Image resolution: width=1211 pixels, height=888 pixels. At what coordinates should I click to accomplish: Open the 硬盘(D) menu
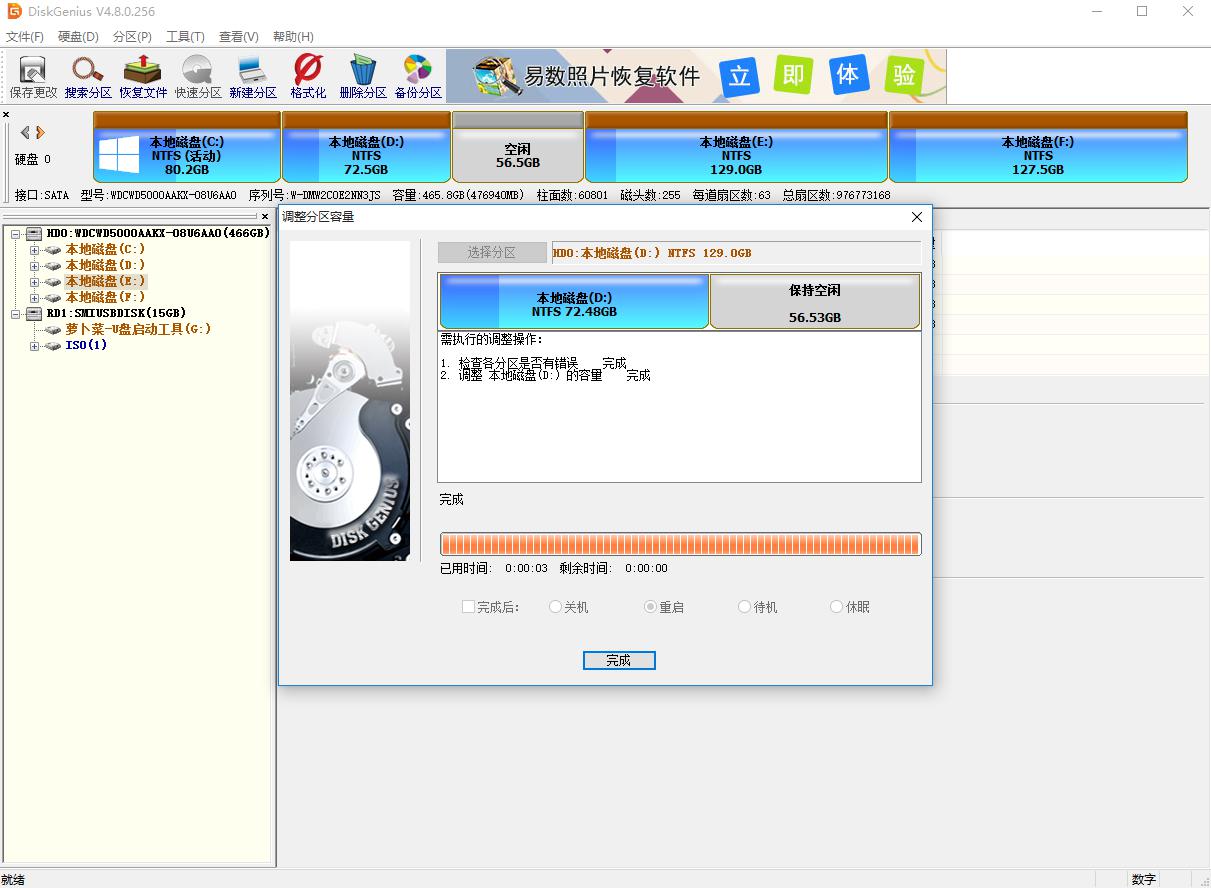click(x=78, y=37)
